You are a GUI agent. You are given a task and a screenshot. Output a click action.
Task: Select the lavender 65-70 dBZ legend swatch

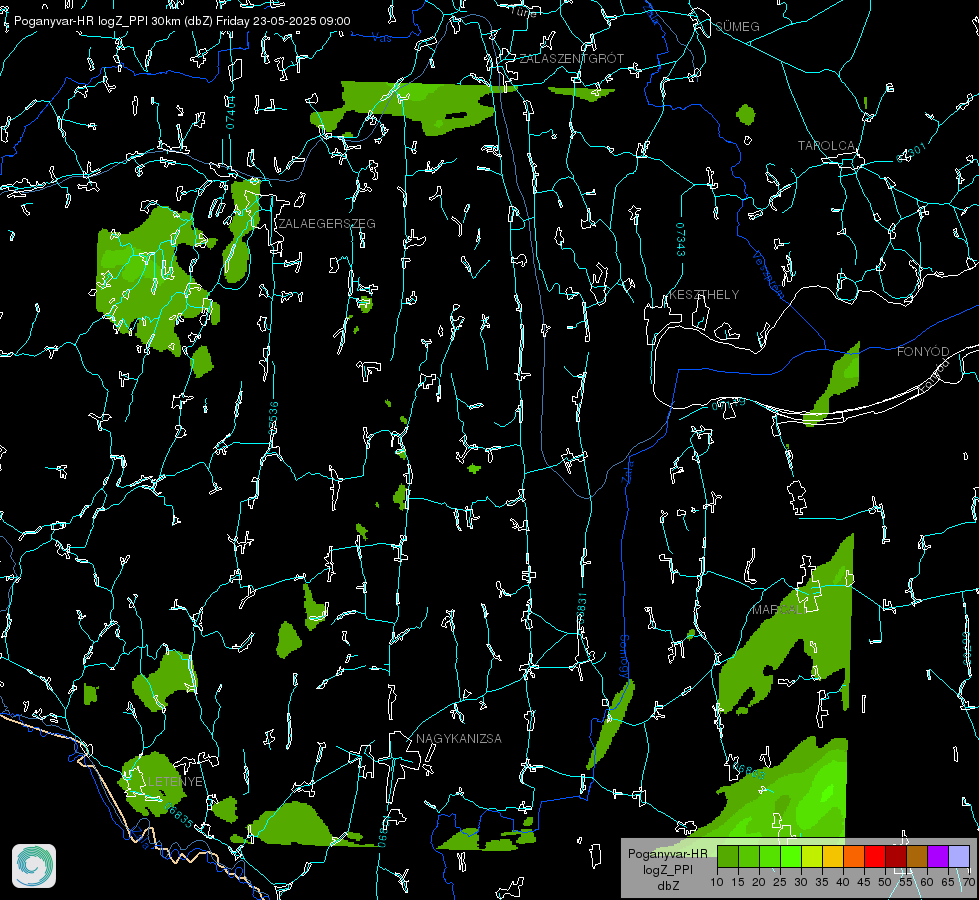959,856
